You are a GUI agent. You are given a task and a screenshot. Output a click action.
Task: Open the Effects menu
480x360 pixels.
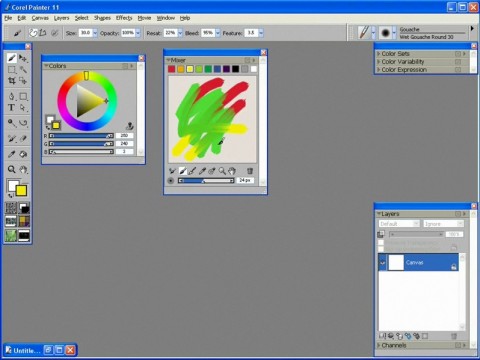pos(124,18)
